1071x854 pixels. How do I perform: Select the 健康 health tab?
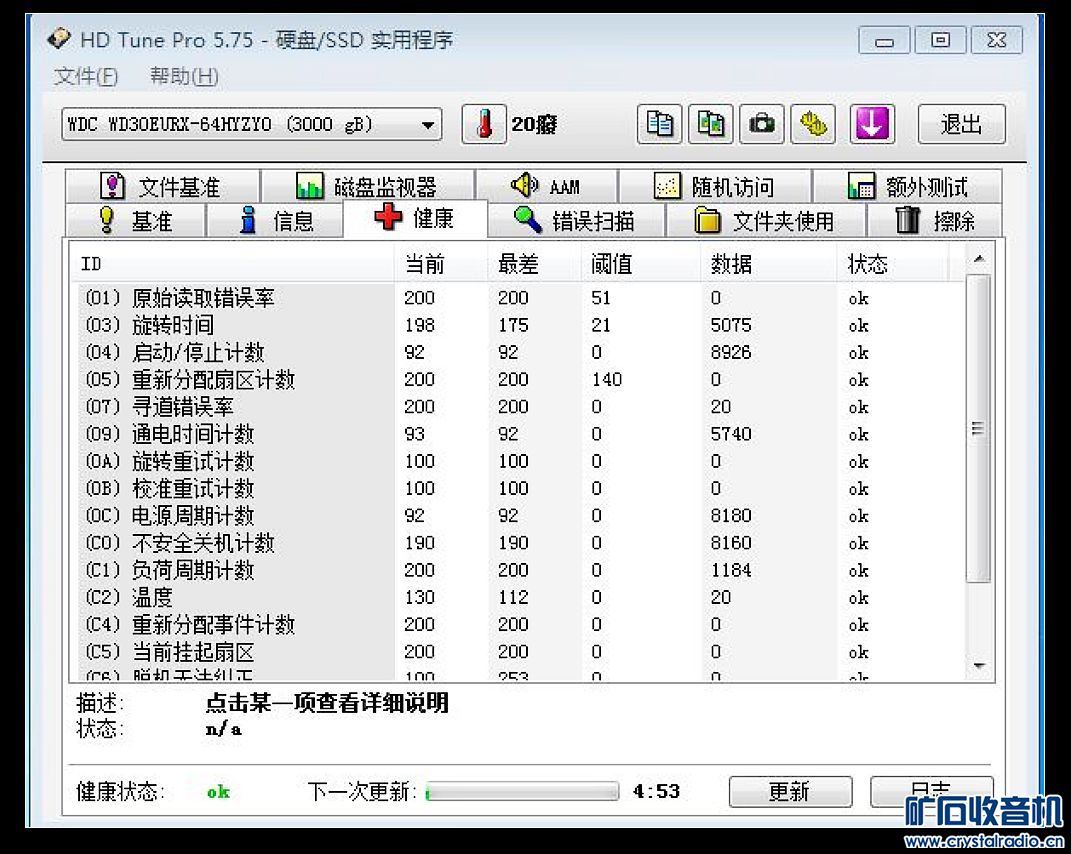415,219
